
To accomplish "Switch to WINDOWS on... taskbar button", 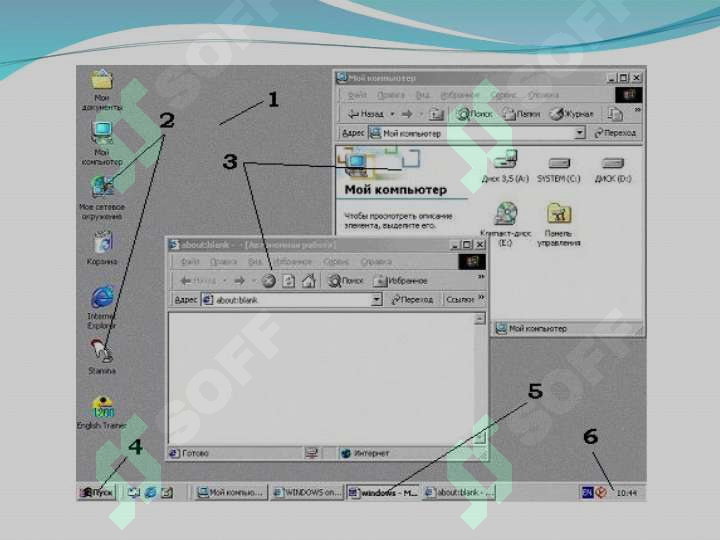I will pos(307,492).
